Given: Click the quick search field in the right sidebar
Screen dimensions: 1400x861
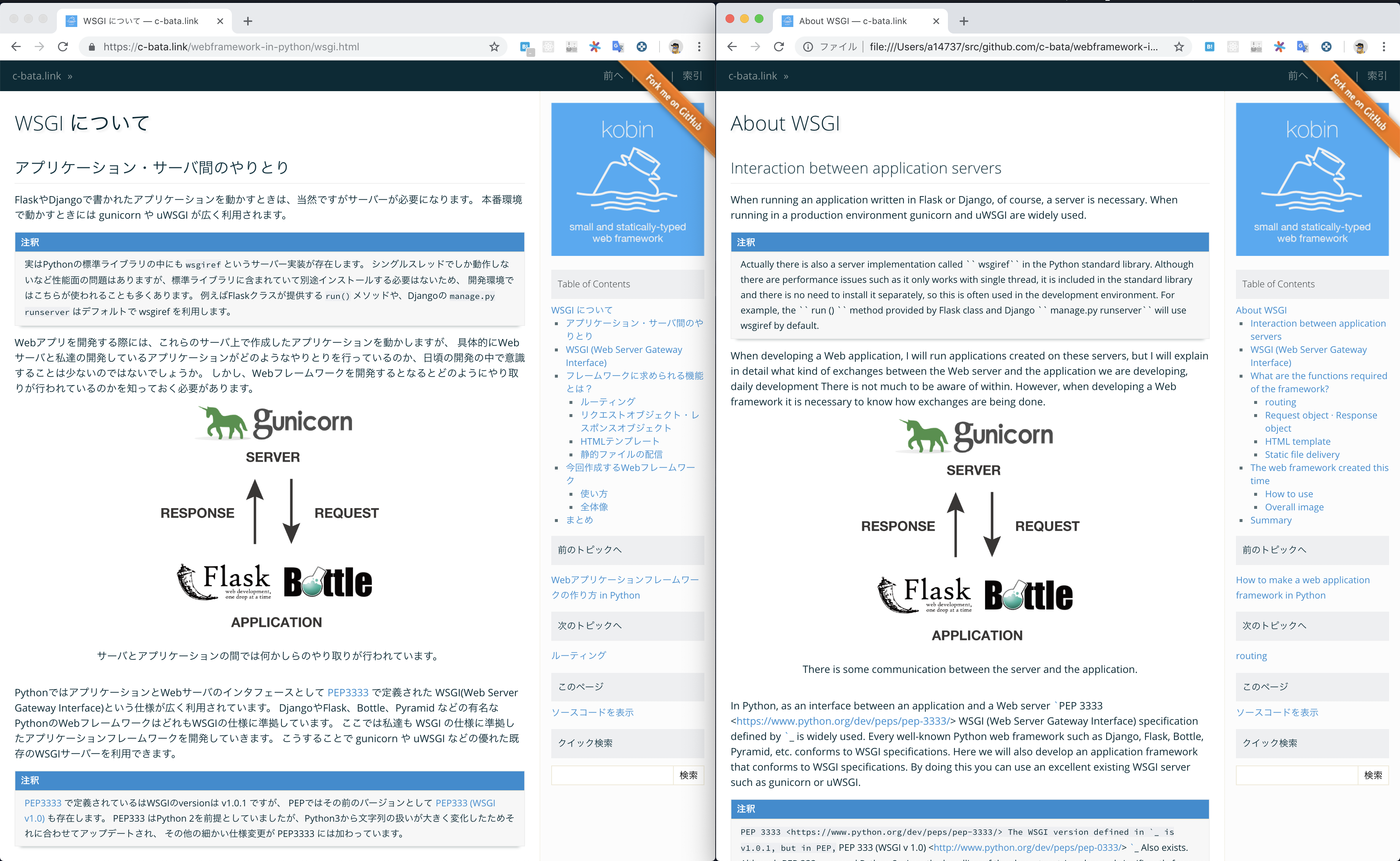Looking at the screenshot, I should click(x=1296, y=775).
